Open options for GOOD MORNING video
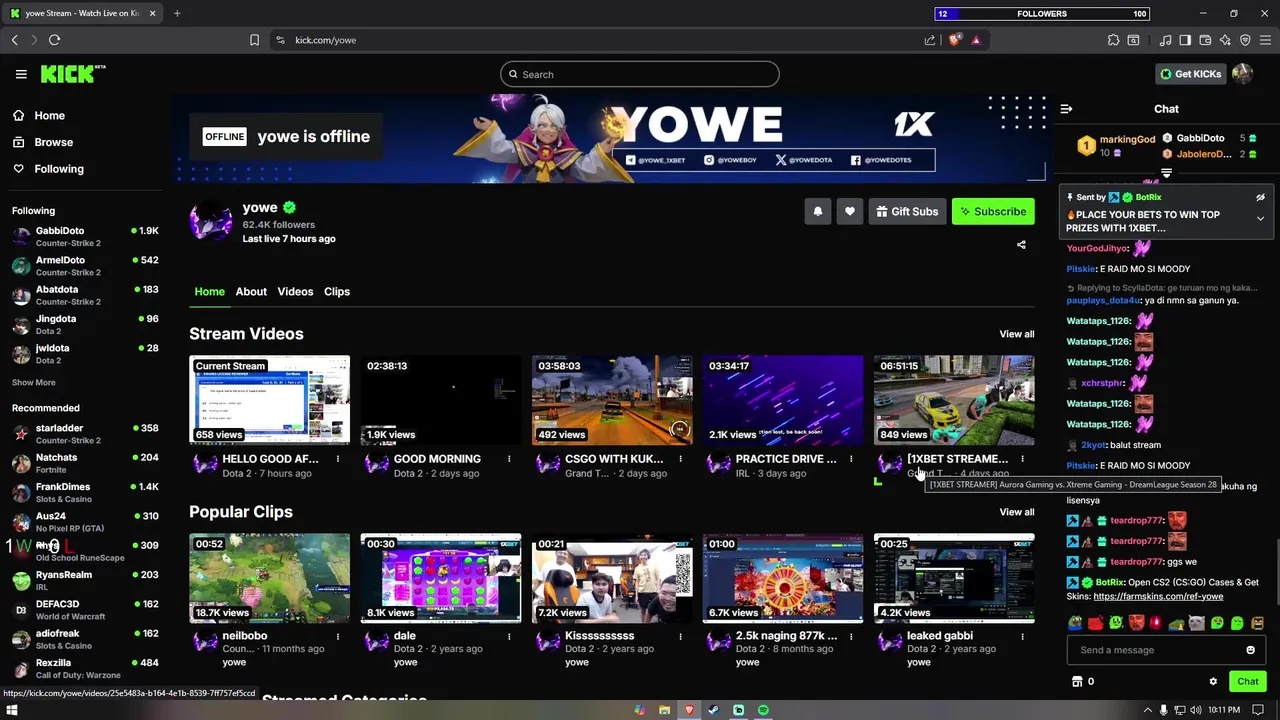This screenshot has width=1280, height=720. [x=509, y=459]
